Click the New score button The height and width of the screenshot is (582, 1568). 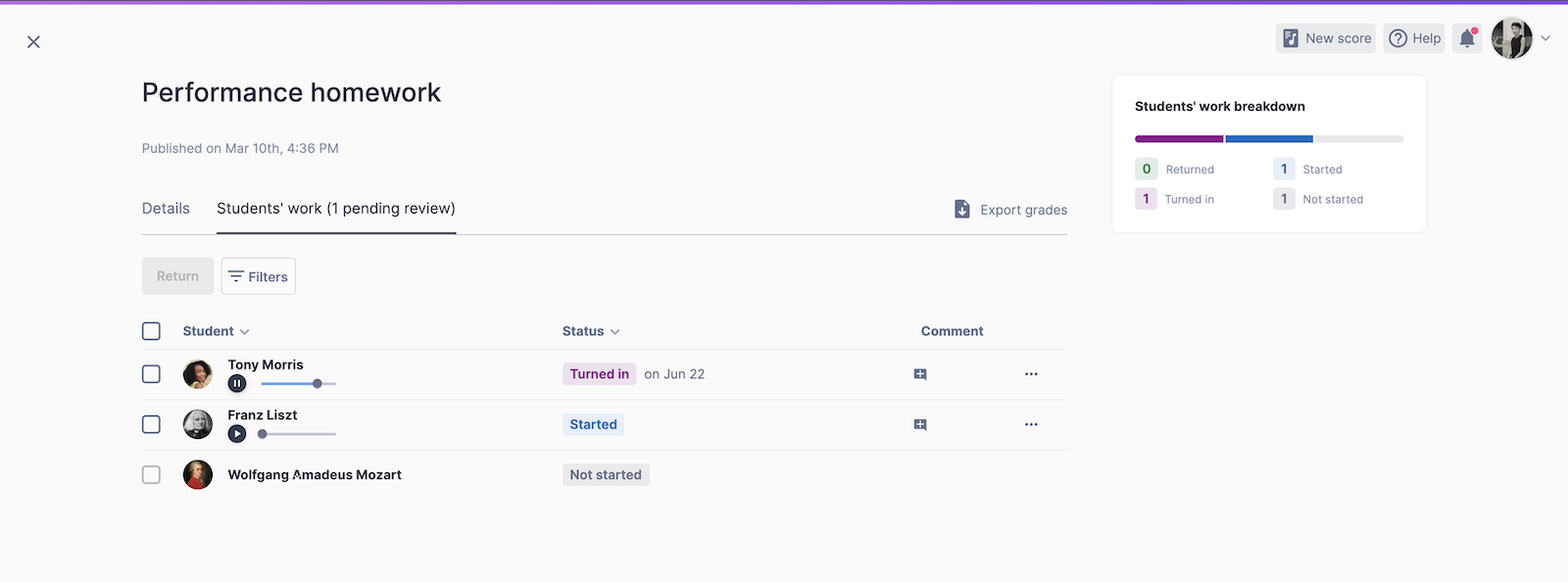1326,38
